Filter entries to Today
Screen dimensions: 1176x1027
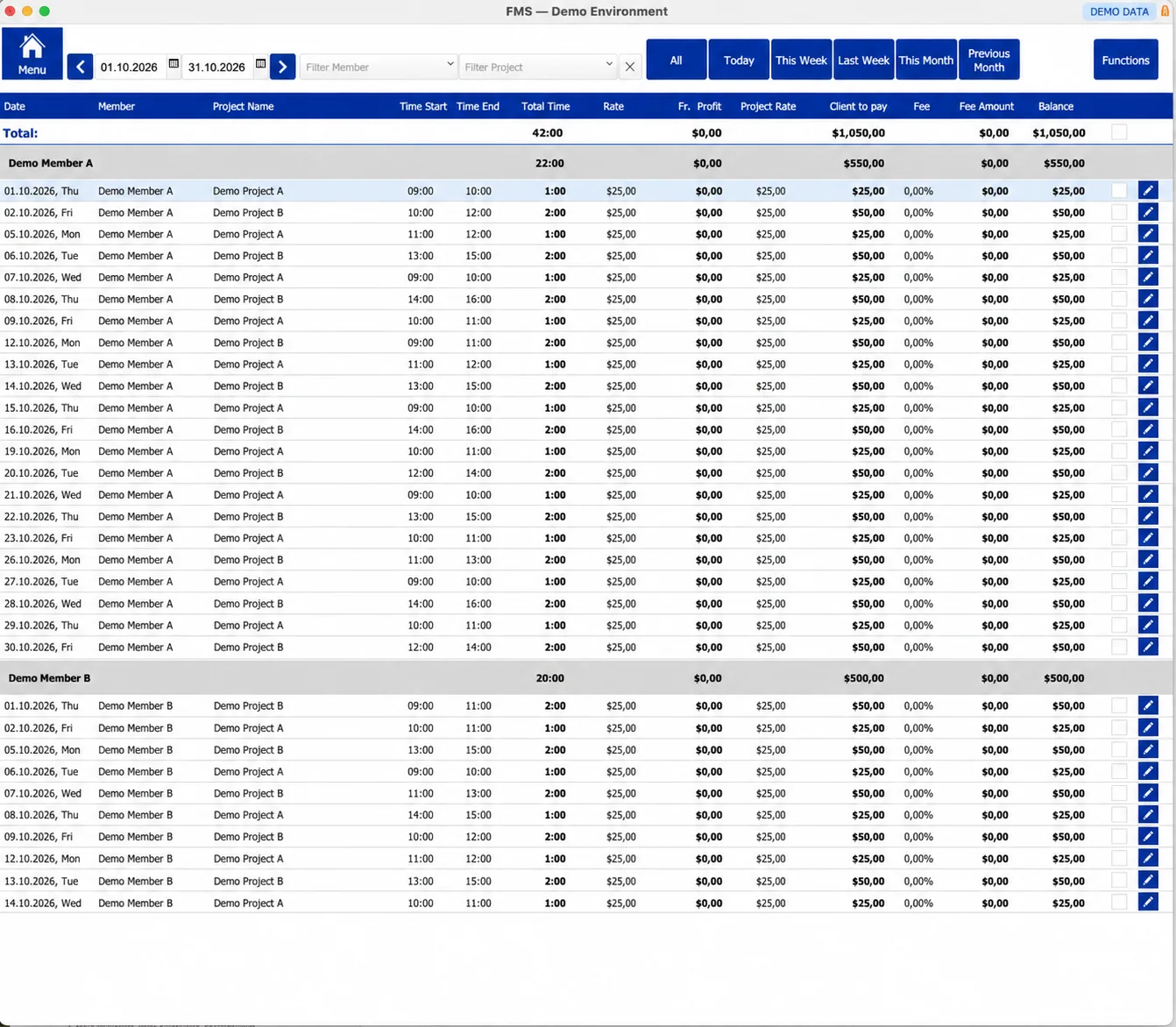[739, 60]
